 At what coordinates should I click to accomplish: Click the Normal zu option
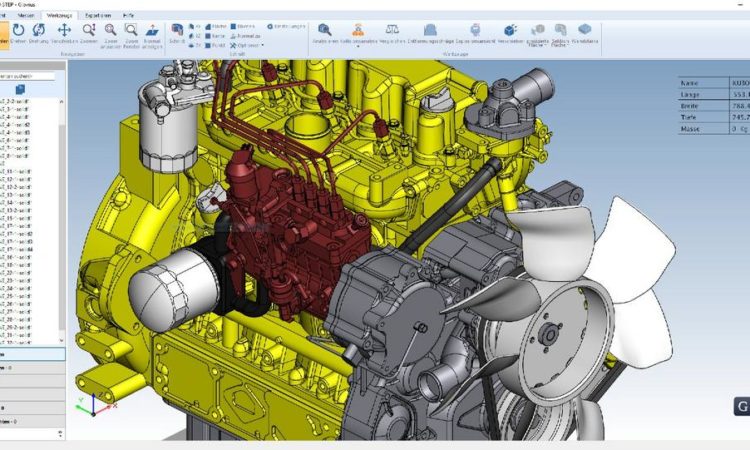245,36
